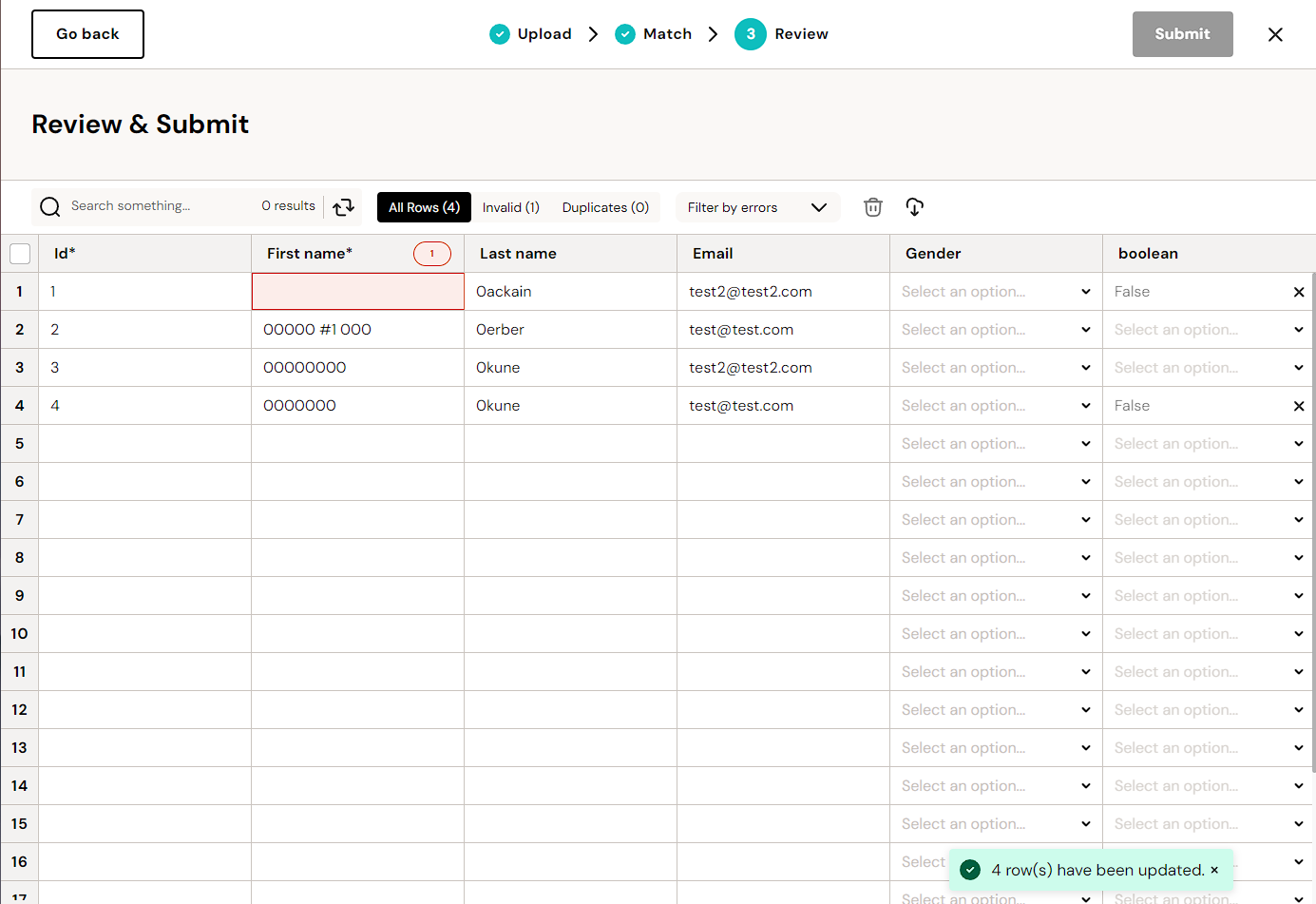Click the empty First name cell in row 1
The width and height of the screenshot is (1316, 904).
tap(357, 292)
